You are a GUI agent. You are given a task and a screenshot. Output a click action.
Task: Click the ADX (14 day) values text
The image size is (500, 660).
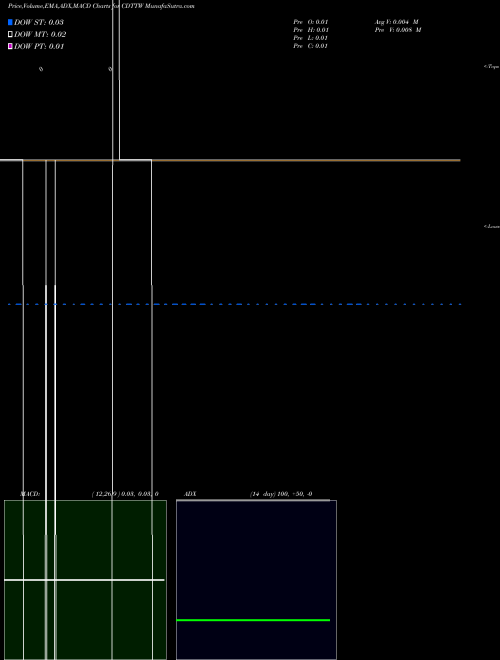coord(281,494)
